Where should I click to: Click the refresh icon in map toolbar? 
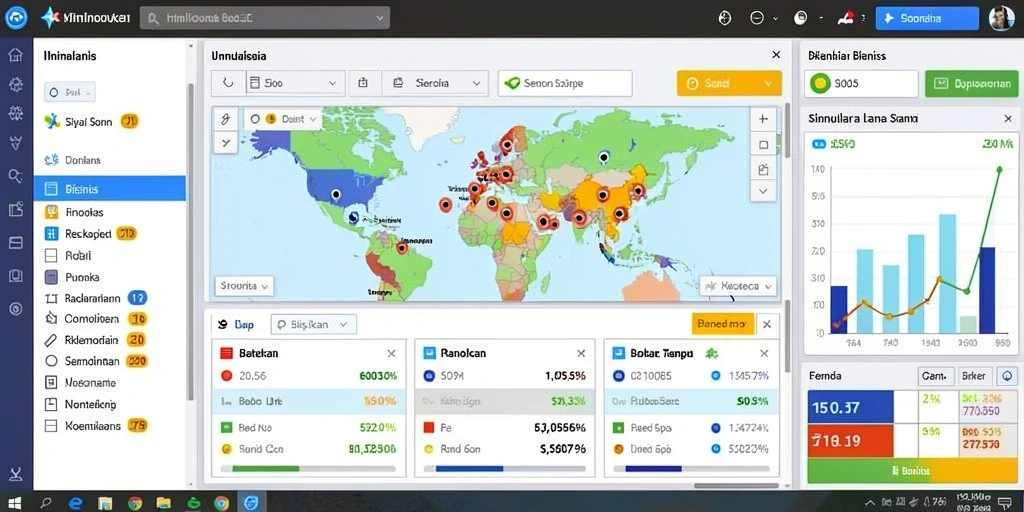229,84
